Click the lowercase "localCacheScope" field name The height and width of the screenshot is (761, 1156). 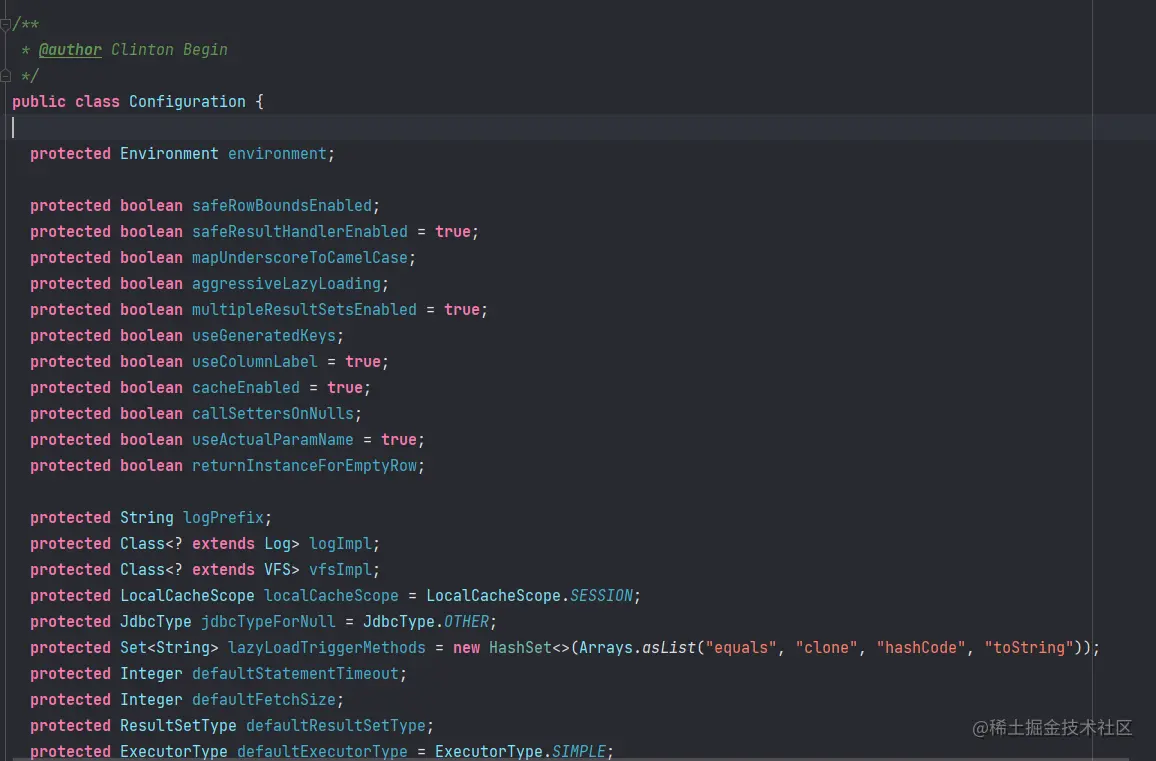coord(332,595)
